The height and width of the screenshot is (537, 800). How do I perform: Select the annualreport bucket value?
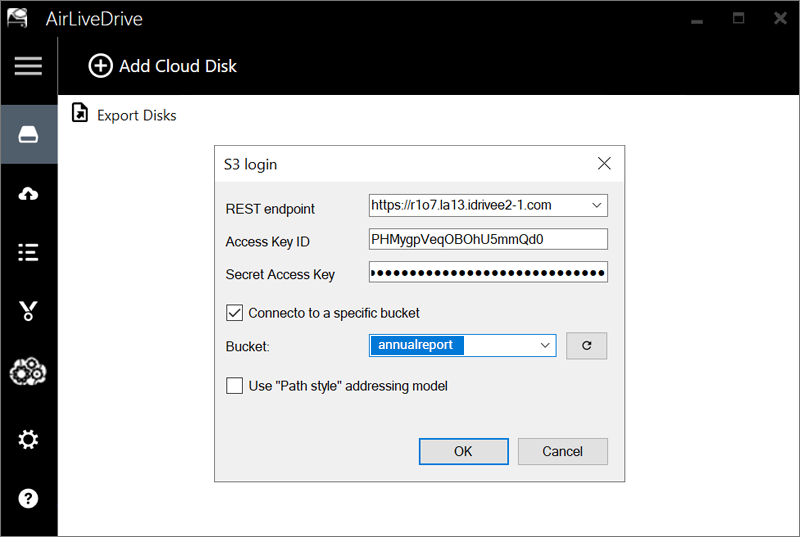click(415, 345)
